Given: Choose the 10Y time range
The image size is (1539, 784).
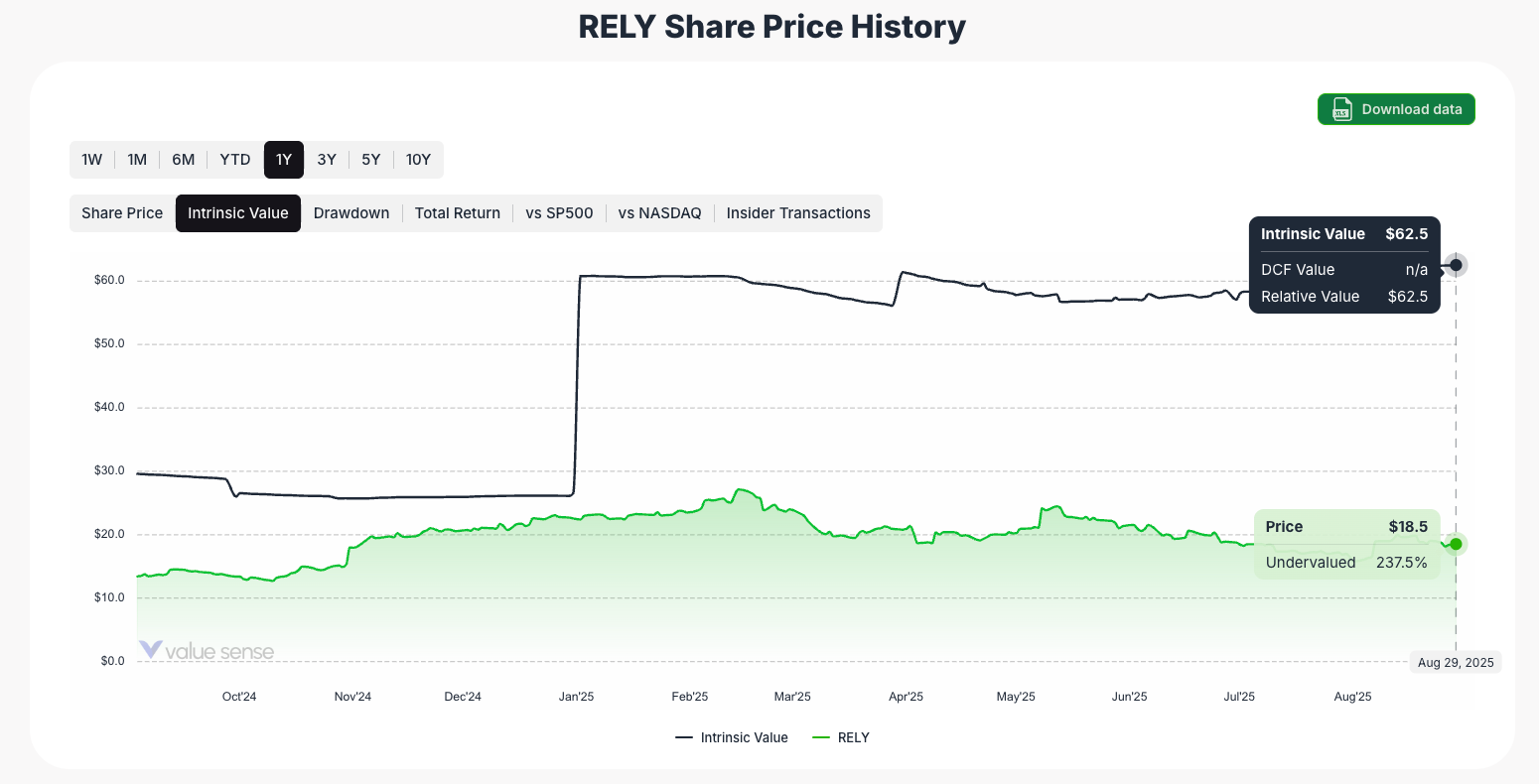Looking at the screenshot, I should (x=418, y=159).
